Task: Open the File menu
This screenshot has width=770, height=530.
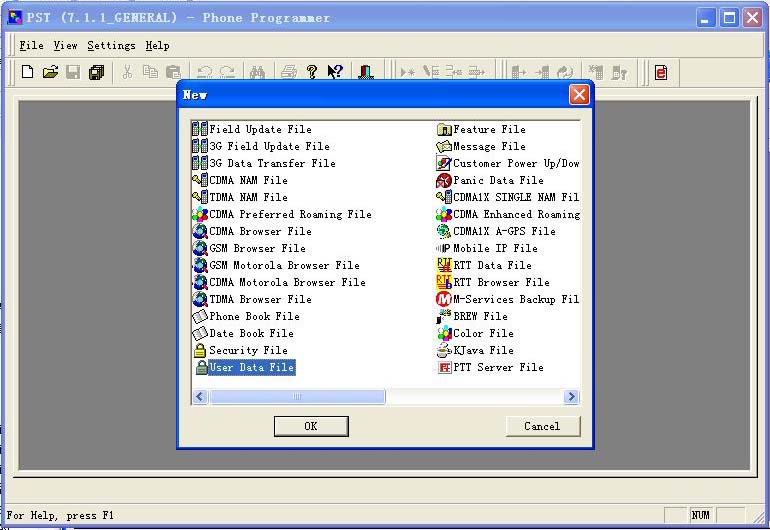Action: coord(31,45)
